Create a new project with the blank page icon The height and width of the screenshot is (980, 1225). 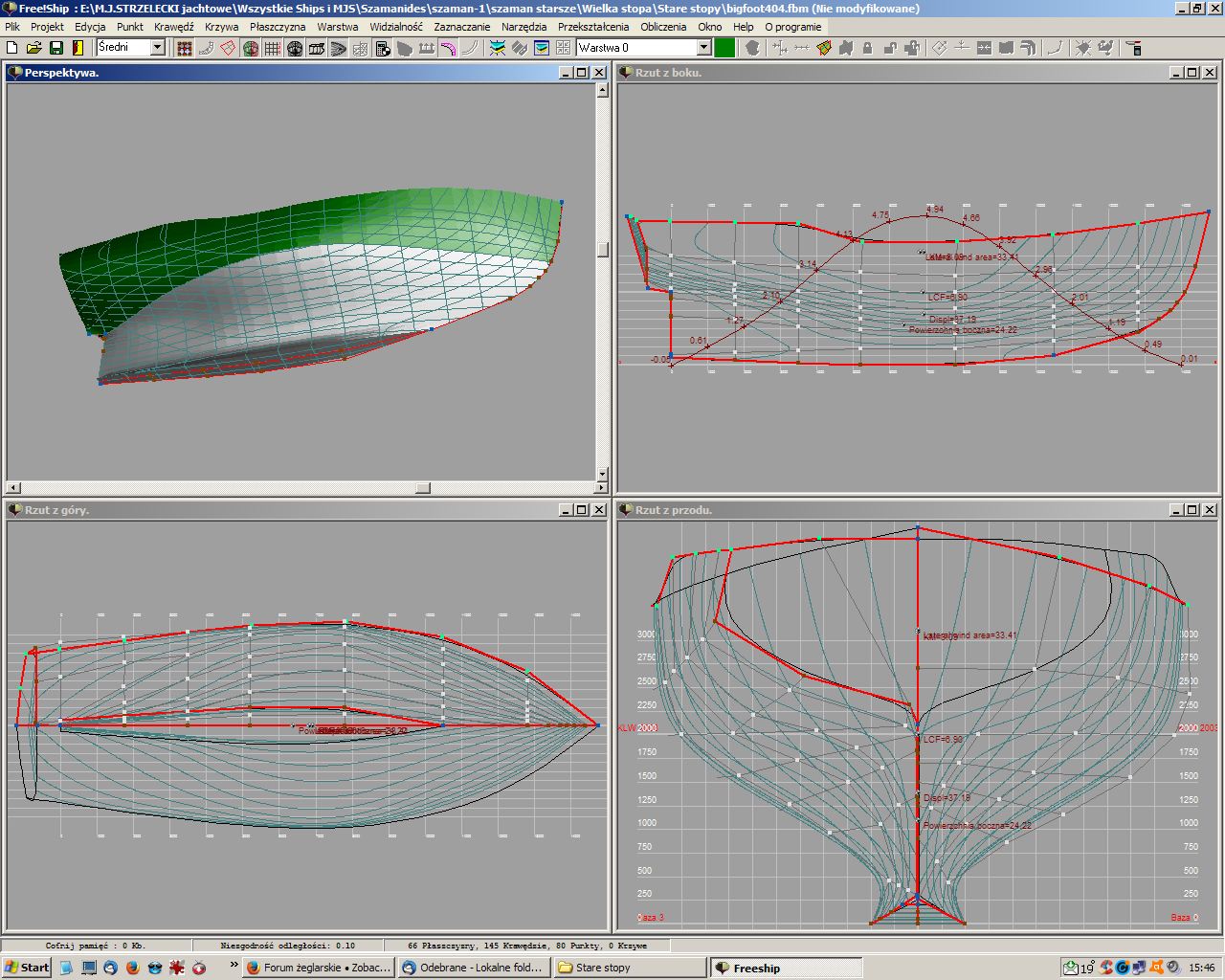(11, 48)
